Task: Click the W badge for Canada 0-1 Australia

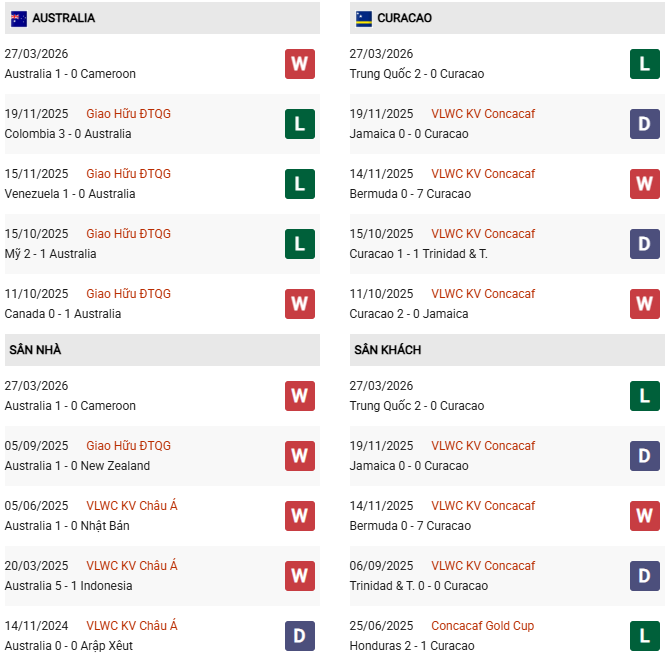Action: tap(300, 304)
